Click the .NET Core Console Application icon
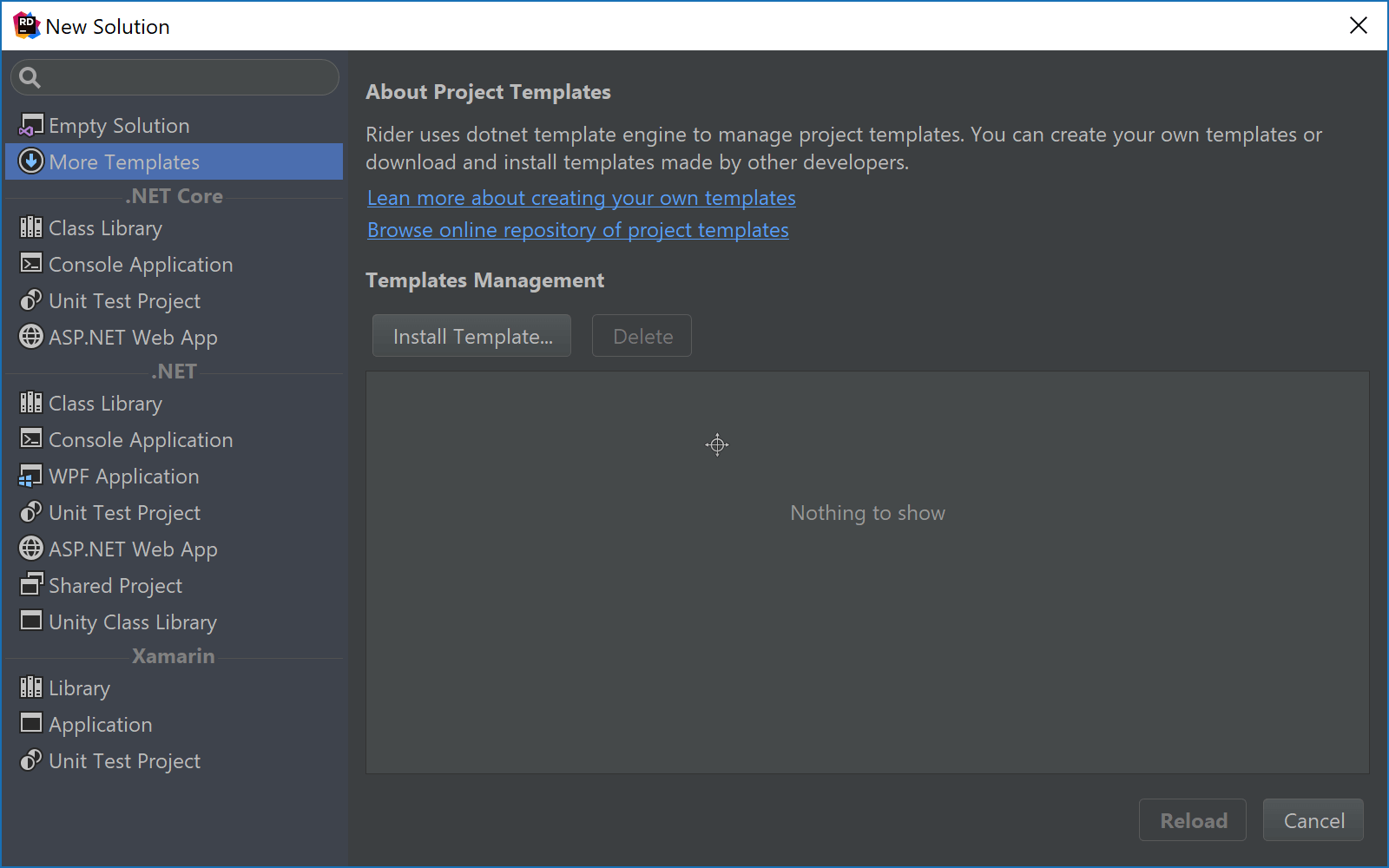The height and width of the screenshot is (868, 1389). 31,264
